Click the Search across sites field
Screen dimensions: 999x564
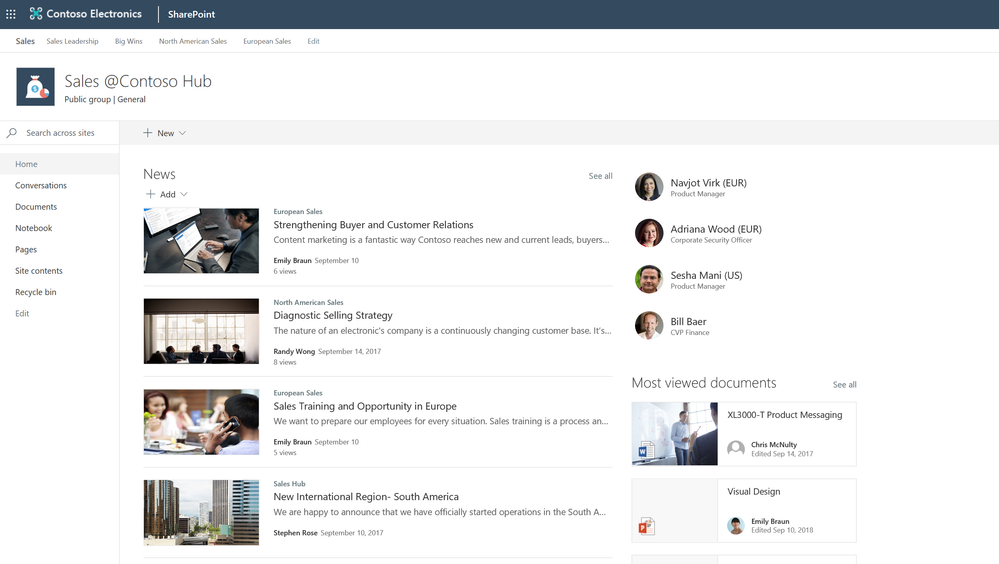60,133
